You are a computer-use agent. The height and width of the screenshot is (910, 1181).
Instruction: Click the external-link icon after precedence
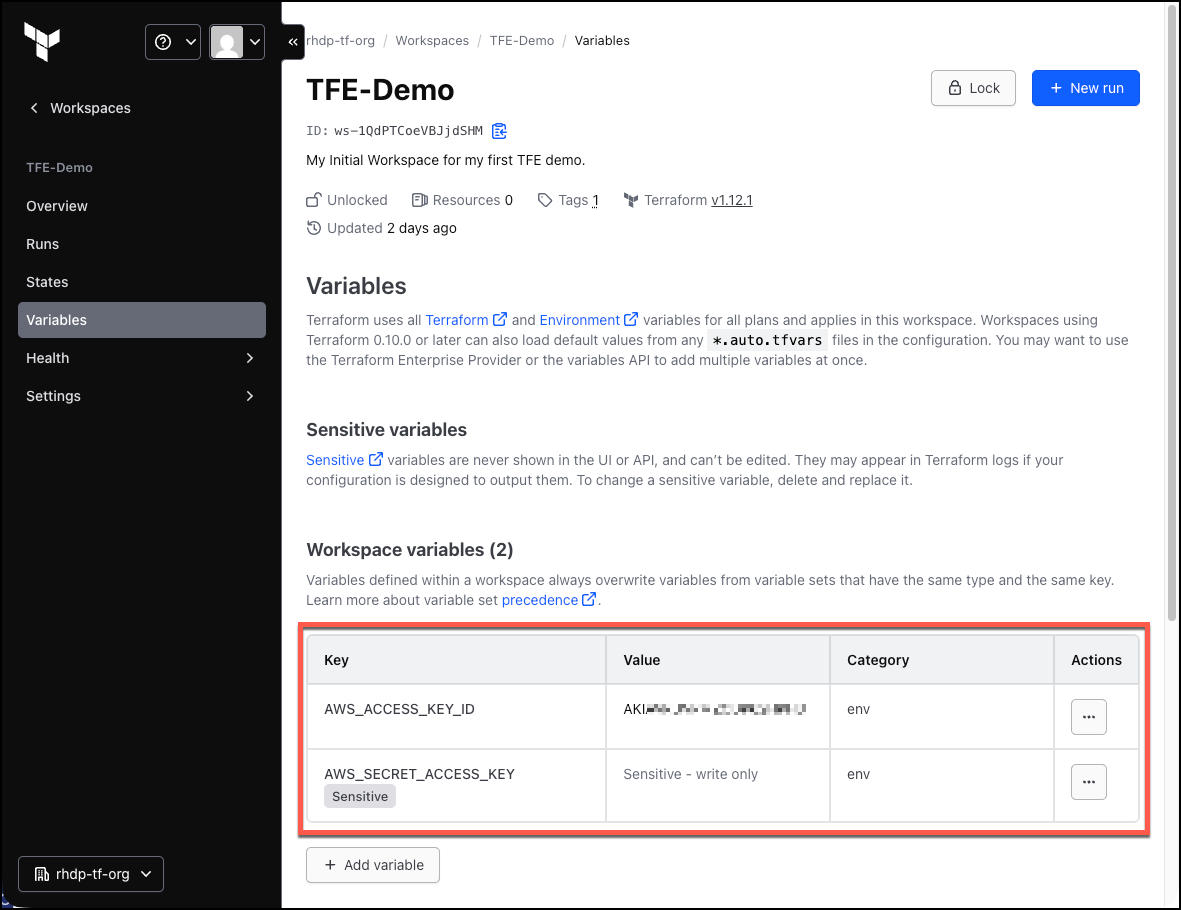tap(589, 599)
